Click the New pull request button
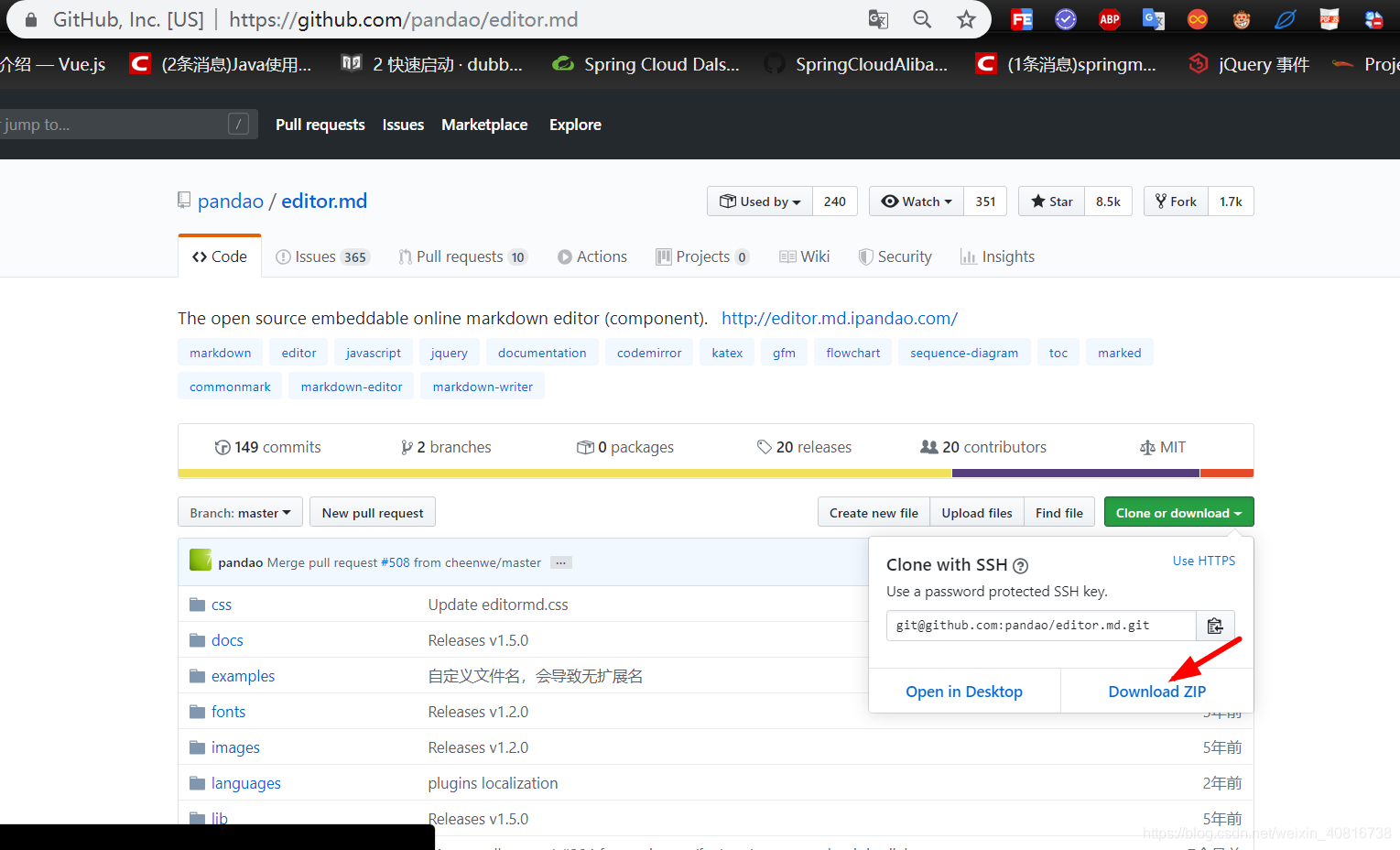The image size is (1400, 850). (x=373, y=513)
